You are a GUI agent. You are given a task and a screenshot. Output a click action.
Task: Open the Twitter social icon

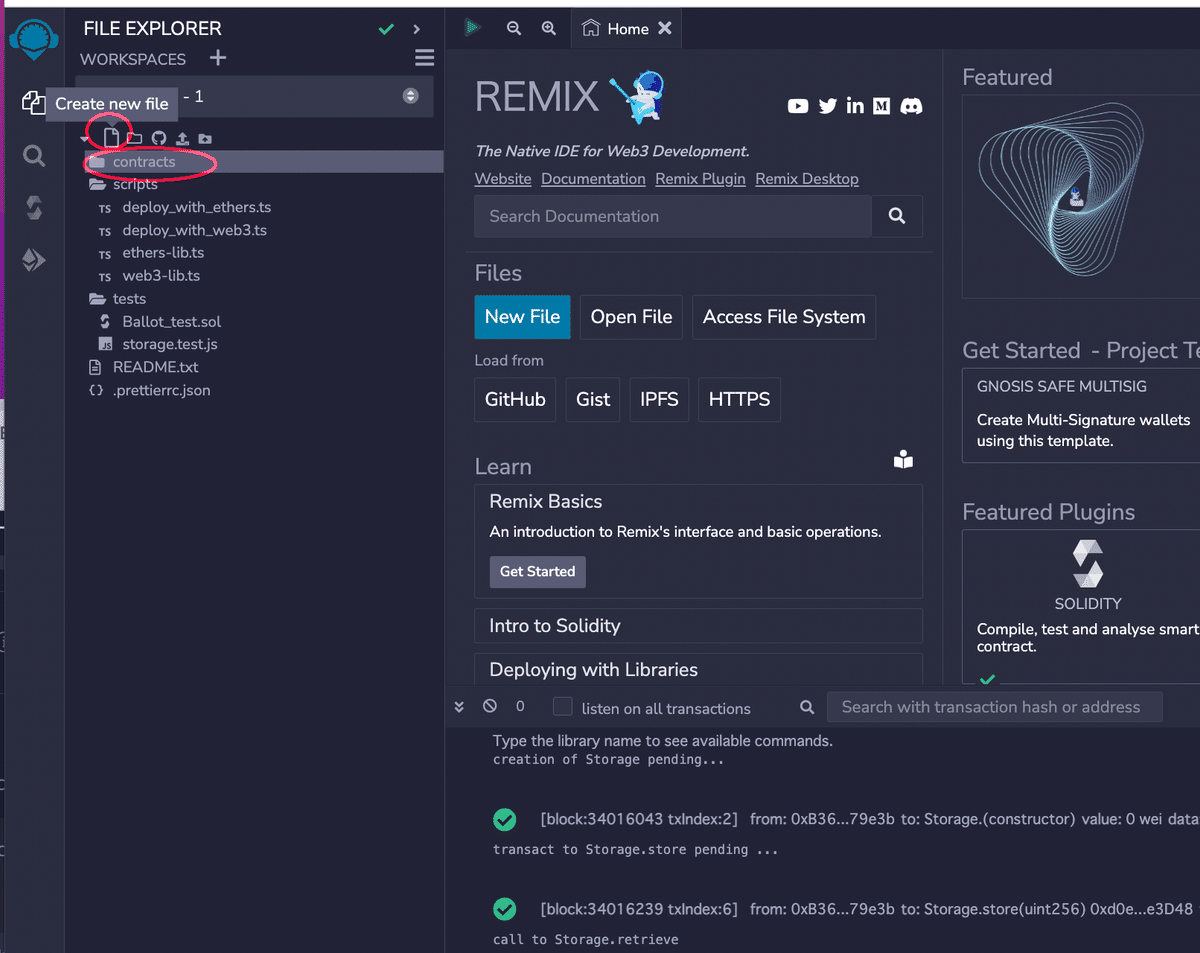(x=827, y=106)
